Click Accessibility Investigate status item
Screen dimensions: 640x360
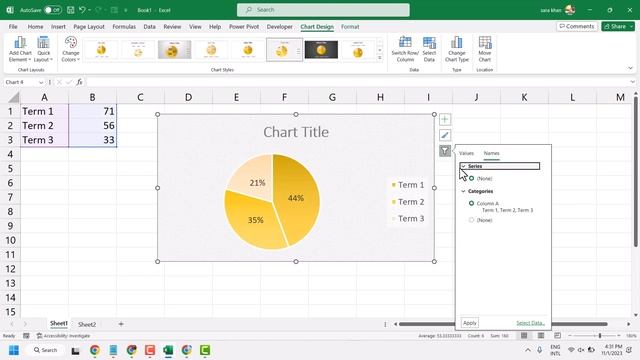[x=63, y=336]
